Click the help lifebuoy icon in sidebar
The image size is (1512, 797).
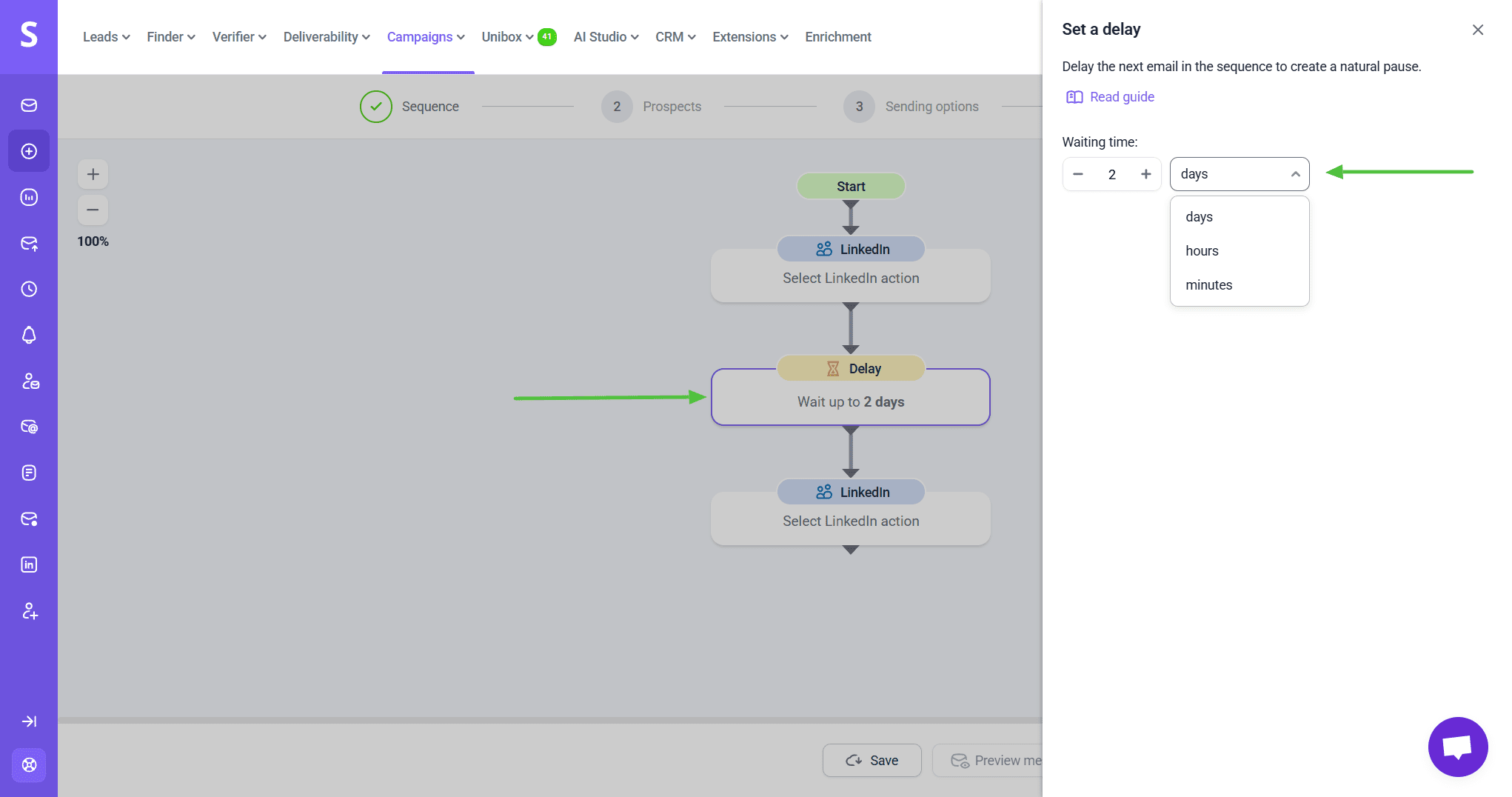click(x=29, y=765)
